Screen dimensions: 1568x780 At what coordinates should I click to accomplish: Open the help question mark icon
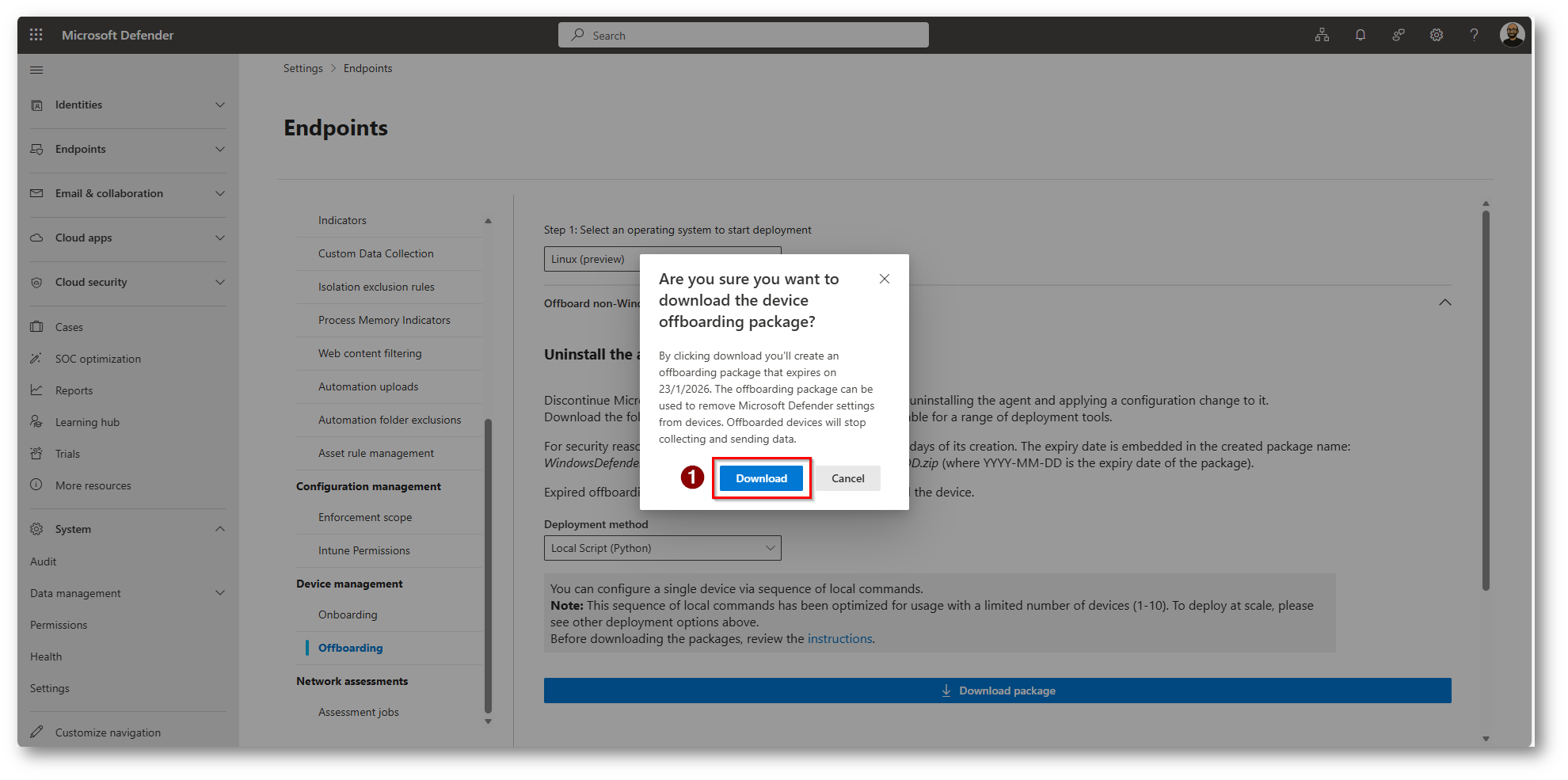pos(1474,35)
